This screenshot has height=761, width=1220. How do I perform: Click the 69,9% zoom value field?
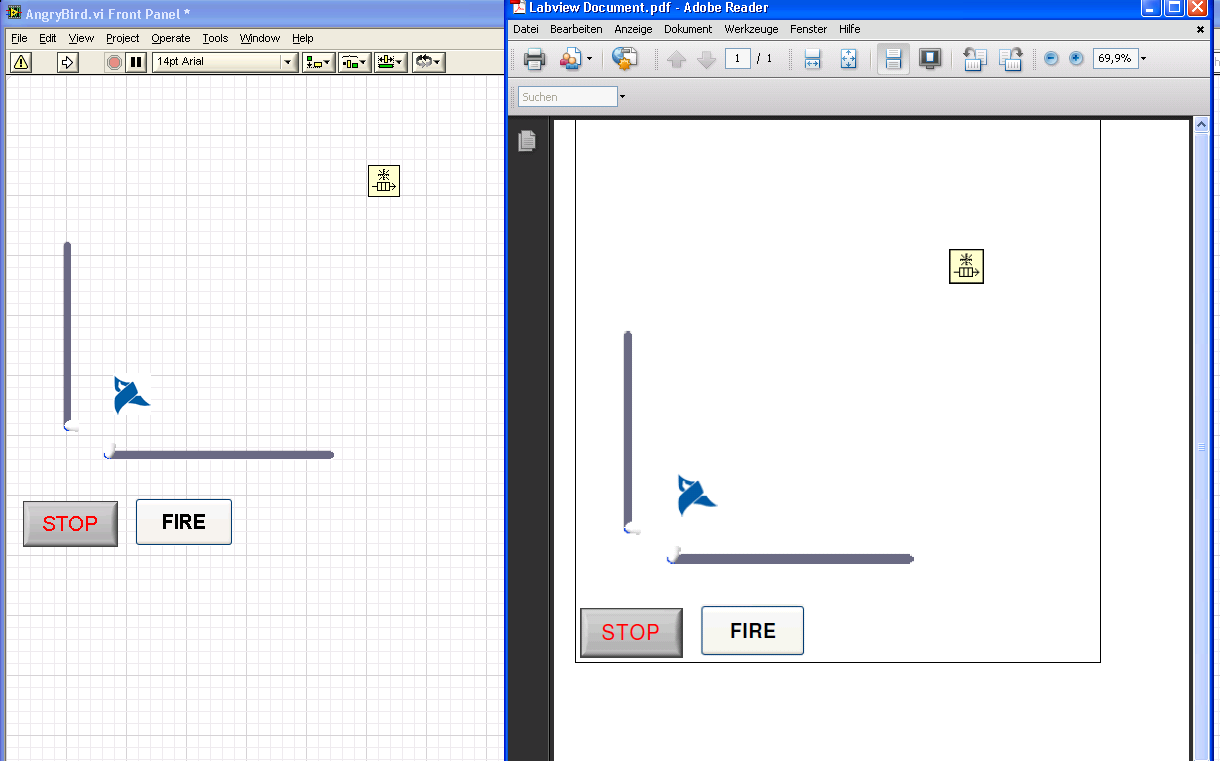point(1115,59)
